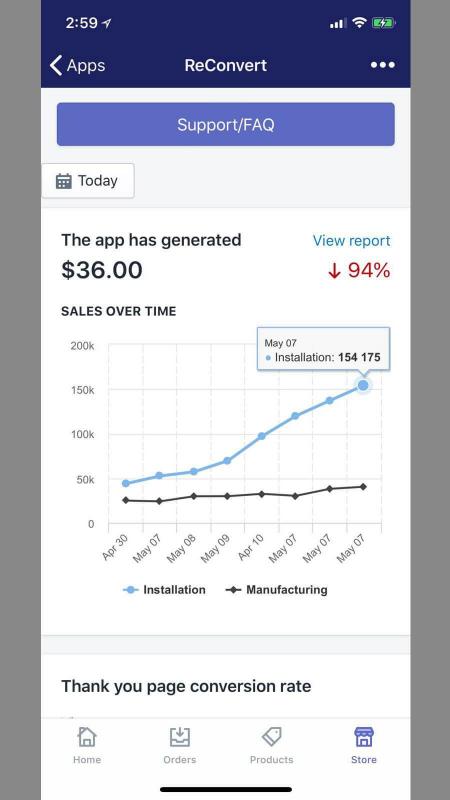Viewport: 450px width, 800px height.
Task: Open the Orders inbox icon
Action: coord(180,737)
